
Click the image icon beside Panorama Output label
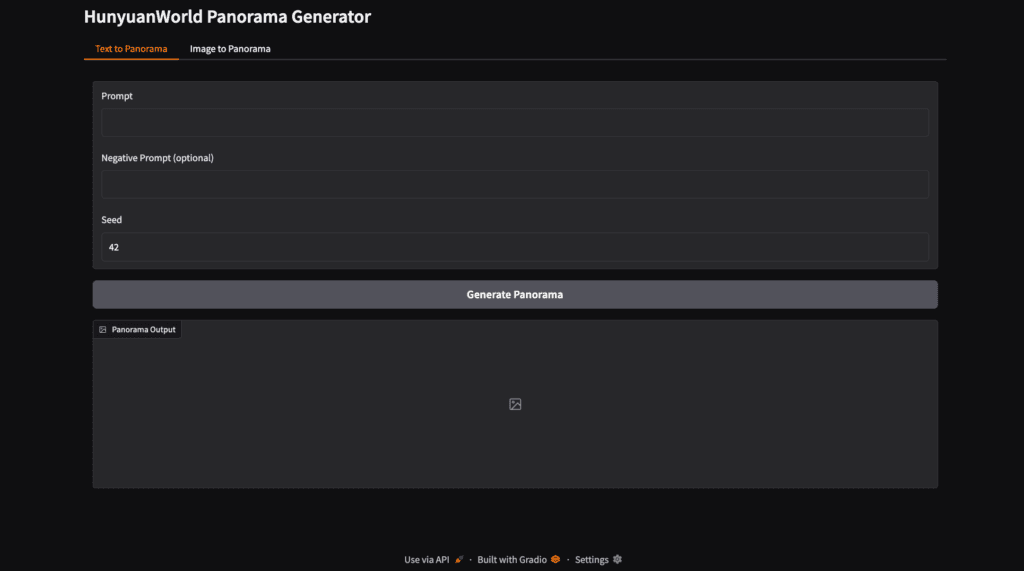[x=103, y=330]
